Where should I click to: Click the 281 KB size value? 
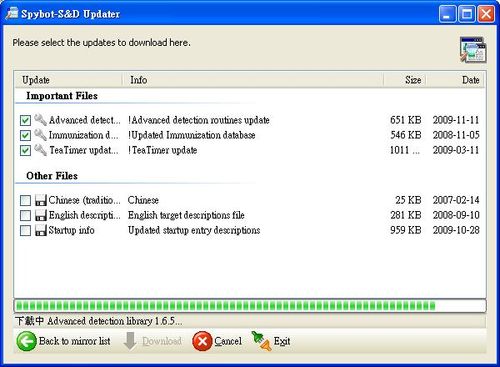click(x=406, y=215)
